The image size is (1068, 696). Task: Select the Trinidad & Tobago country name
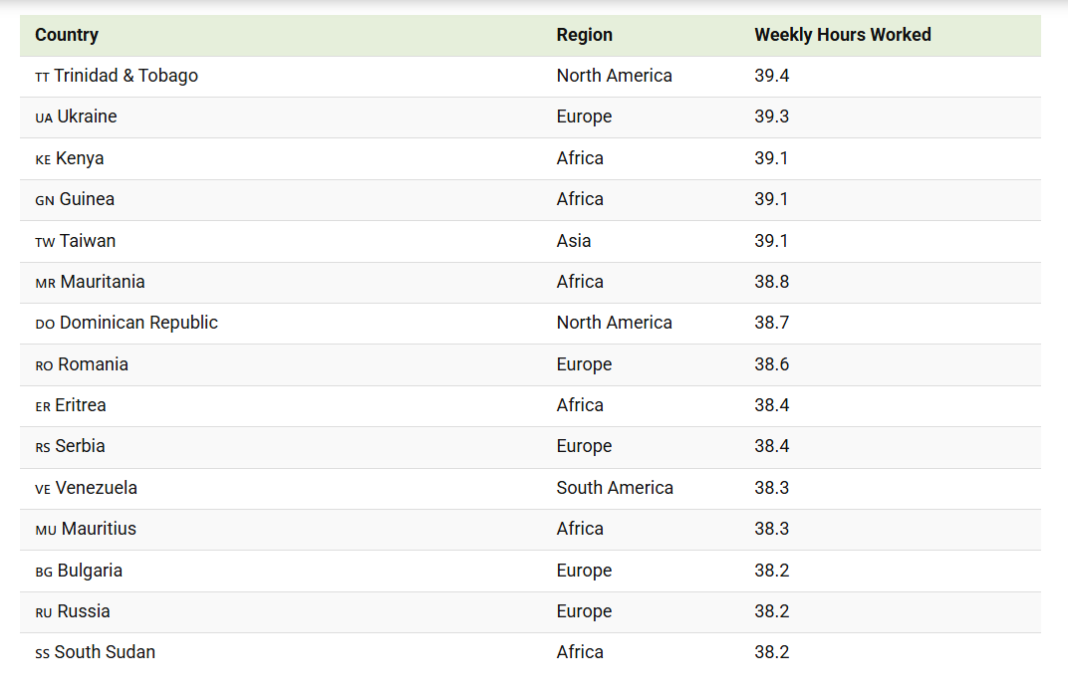[126, 76]
